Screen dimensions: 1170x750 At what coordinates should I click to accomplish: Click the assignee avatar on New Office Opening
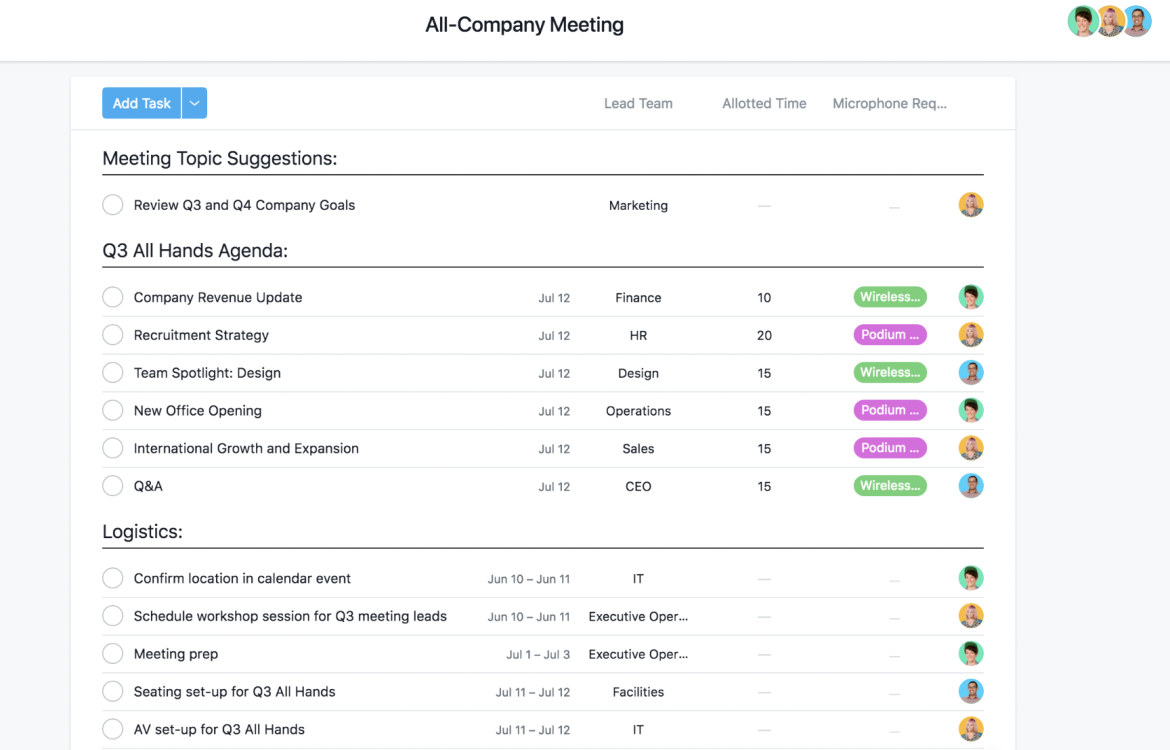(x=971, y=410)
